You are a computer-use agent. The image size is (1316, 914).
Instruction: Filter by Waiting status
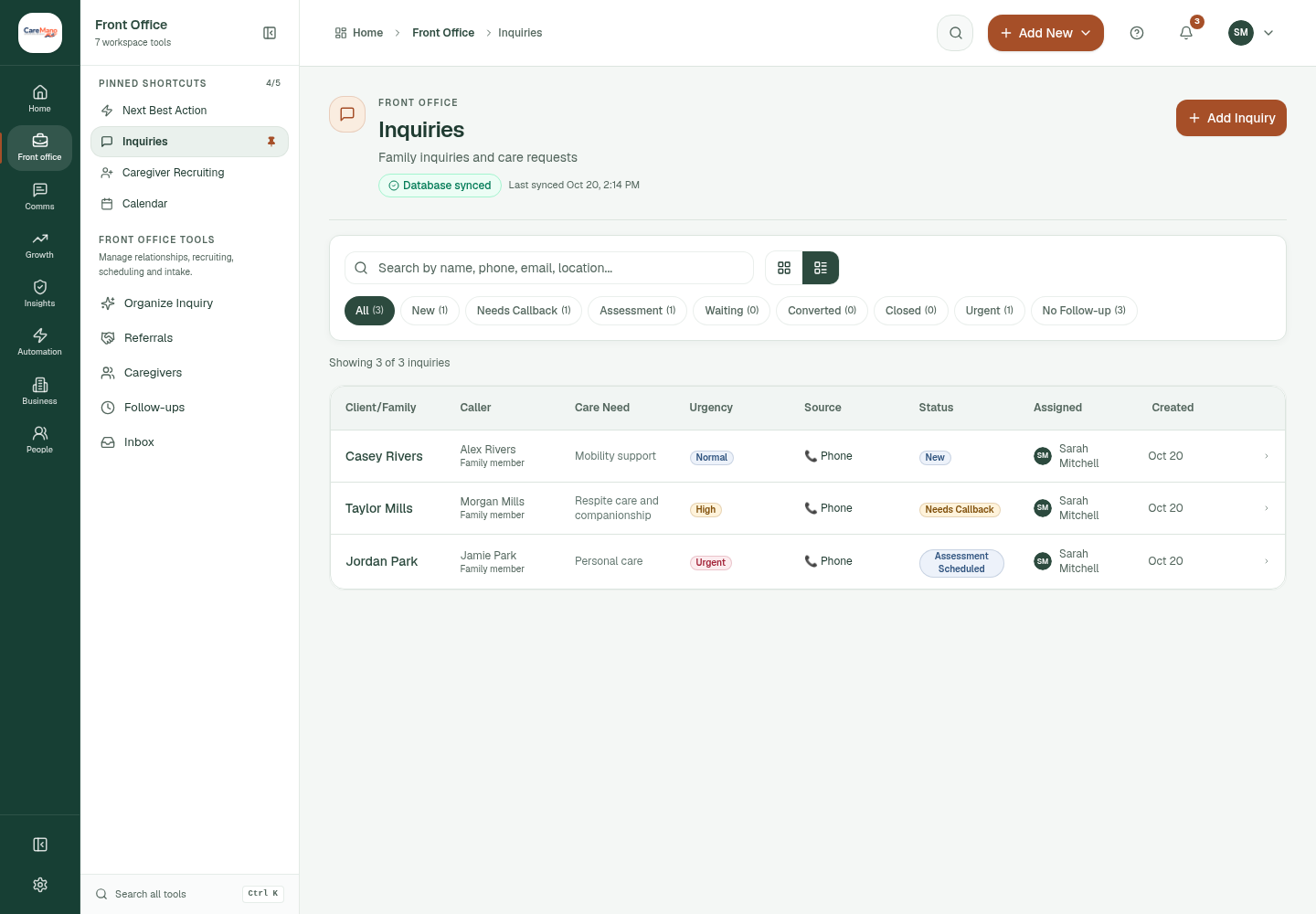pos(732,311)
